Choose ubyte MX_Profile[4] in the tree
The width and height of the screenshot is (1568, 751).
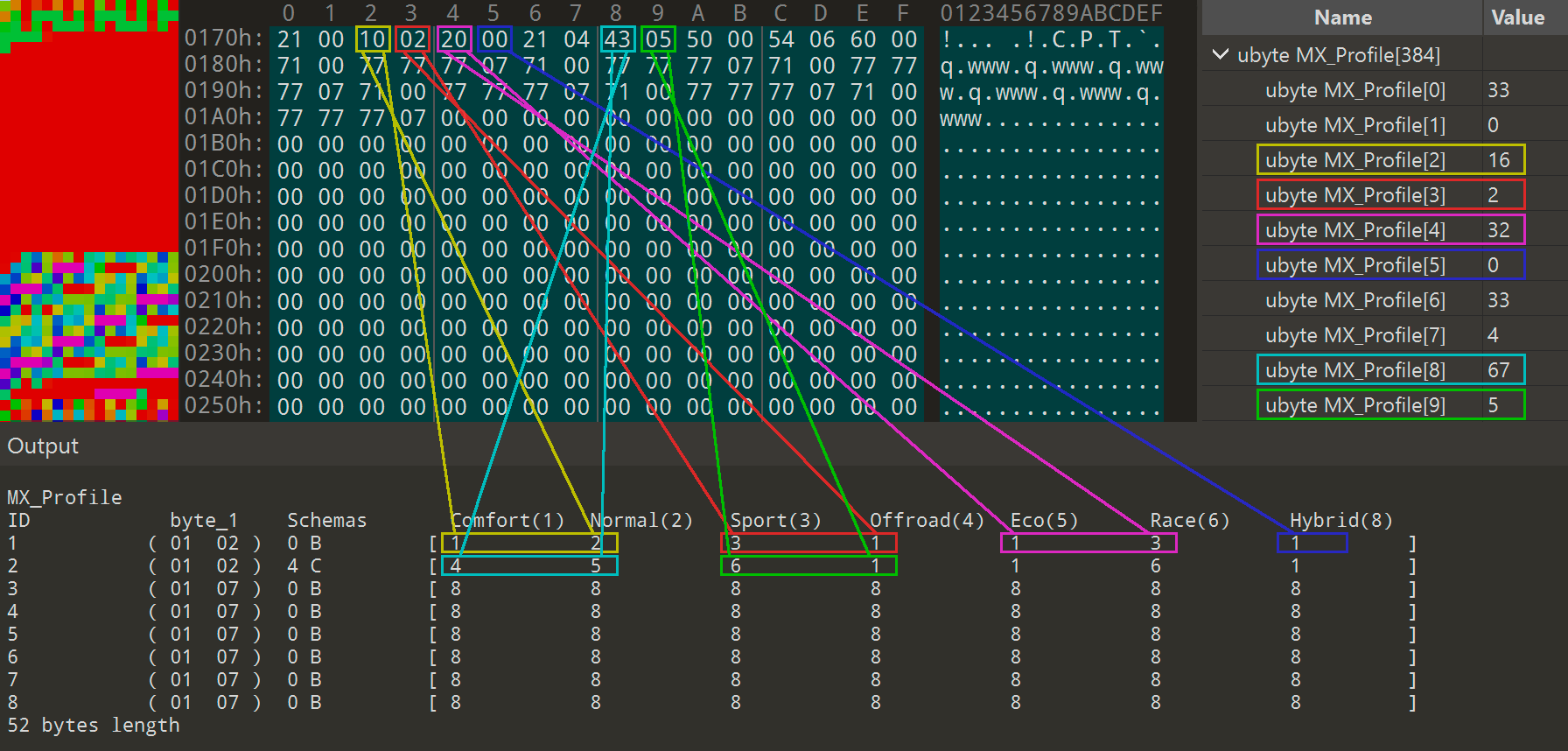[1354, 230]
